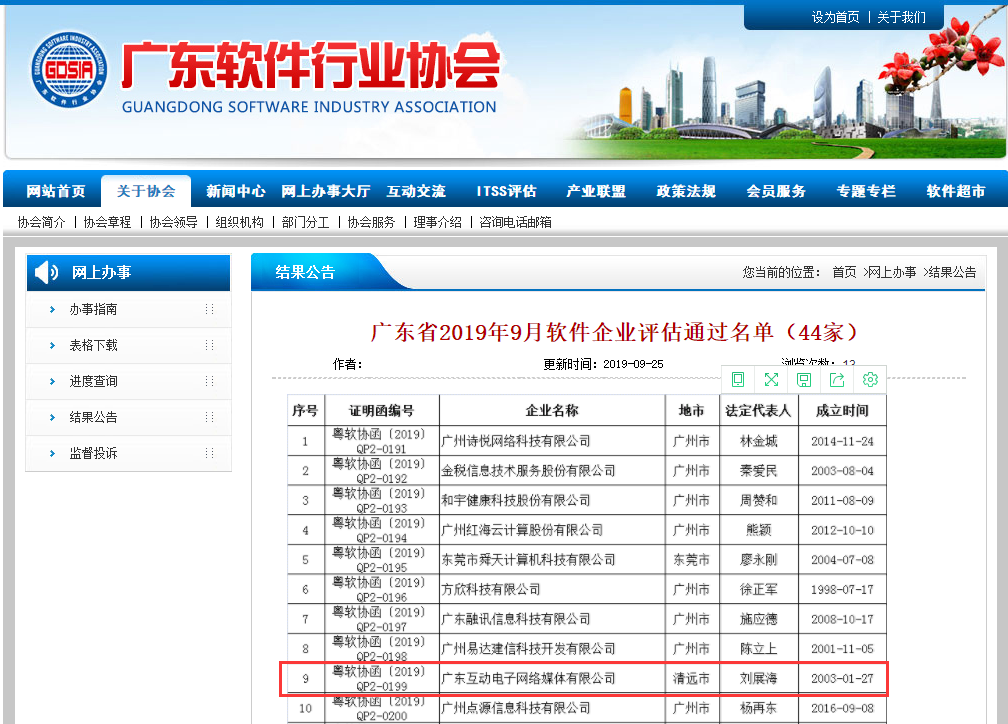Image resolution: width=1008 pixels, height=724 pixels.
Task: Click the 关于我们 link at top
Action: click(x=901, y=17)
